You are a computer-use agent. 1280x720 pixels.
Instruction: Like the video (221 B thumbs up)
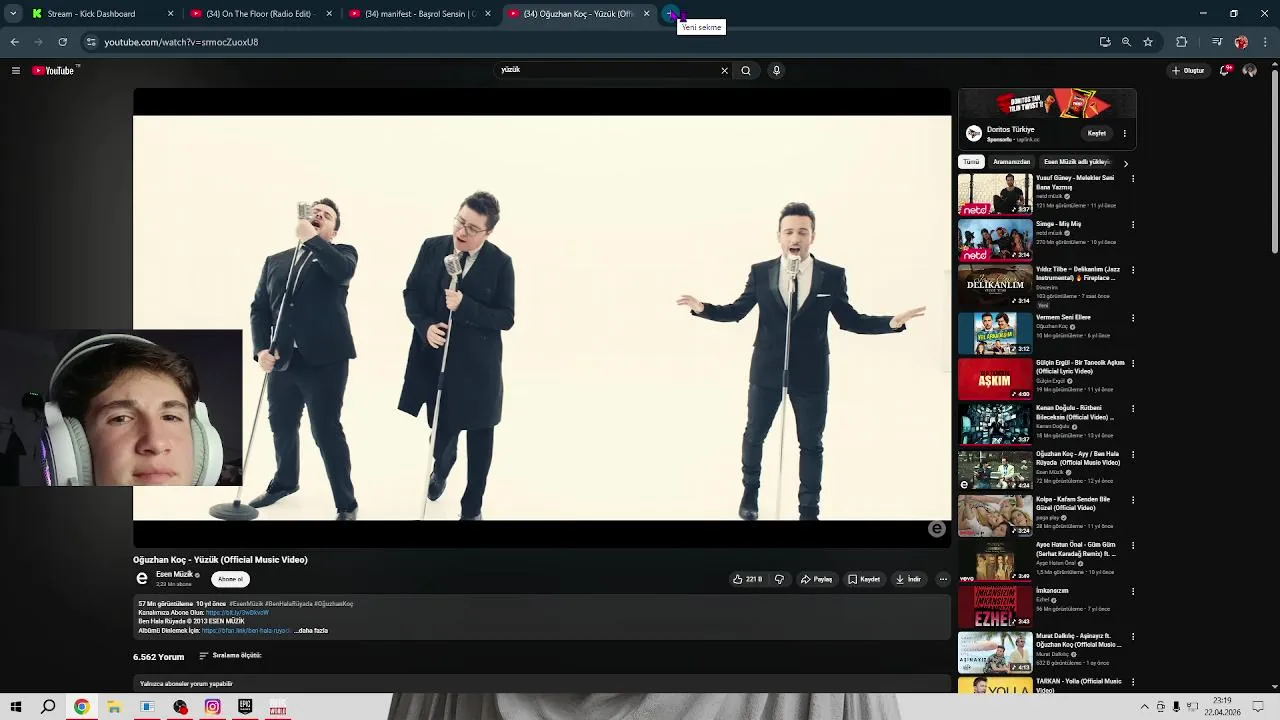click(747, 579)
